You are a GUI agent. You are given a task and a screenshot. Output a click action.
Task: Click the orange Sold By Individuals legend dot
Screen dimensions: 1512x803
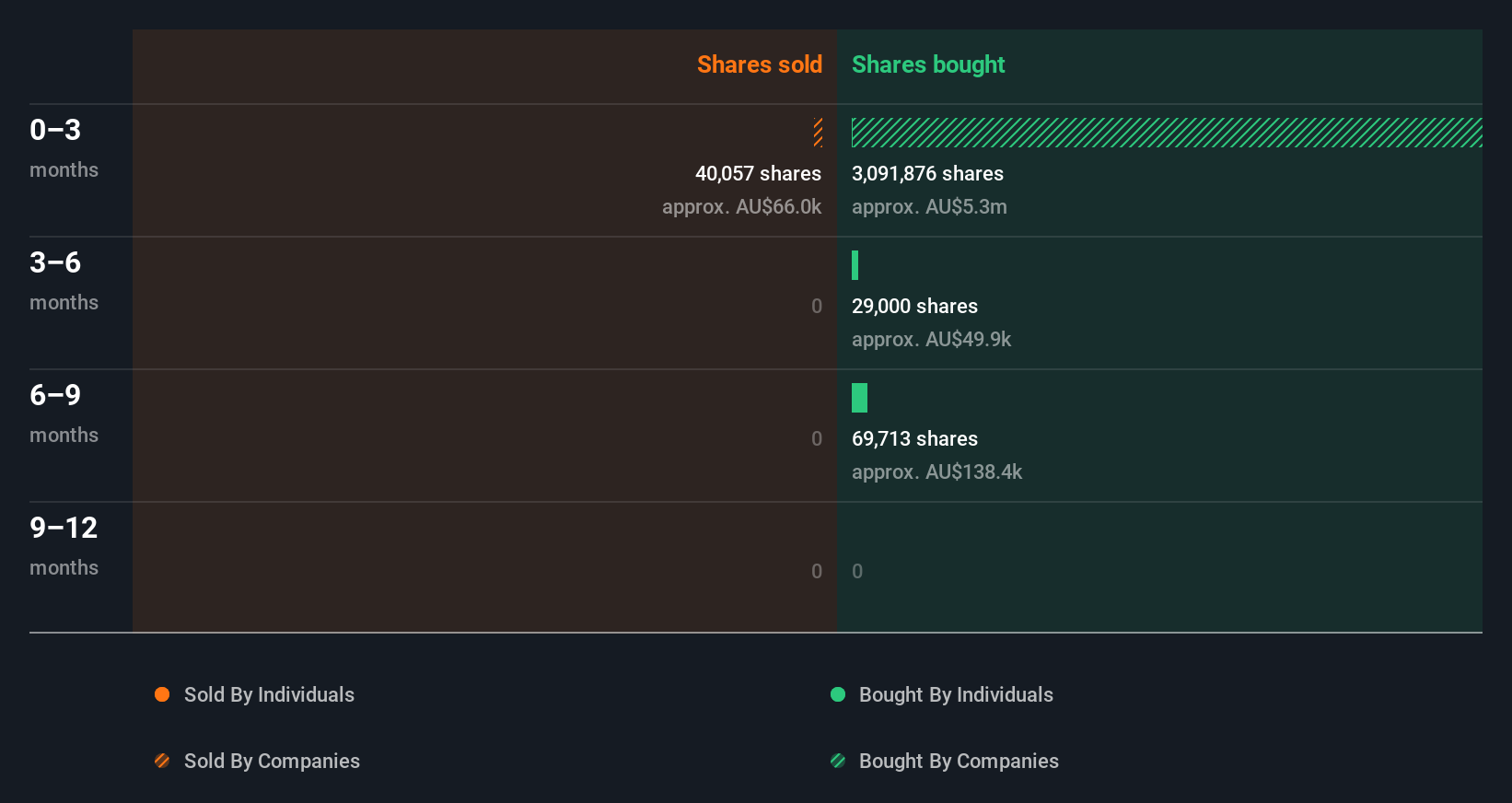pos(162,694)
